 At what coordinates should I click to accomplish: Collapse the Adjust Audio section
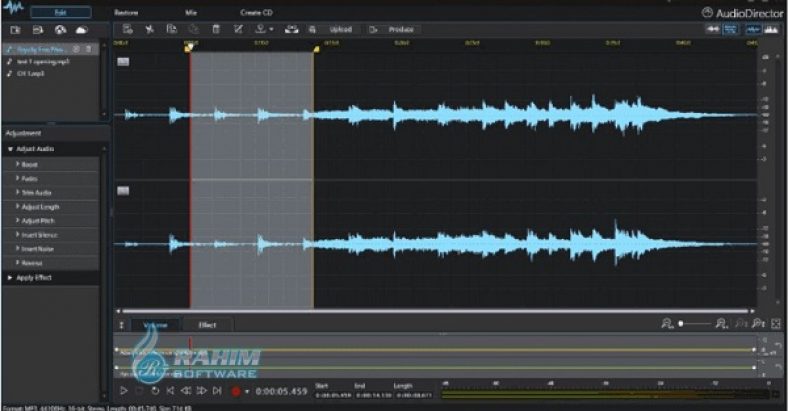coord(10,149)
